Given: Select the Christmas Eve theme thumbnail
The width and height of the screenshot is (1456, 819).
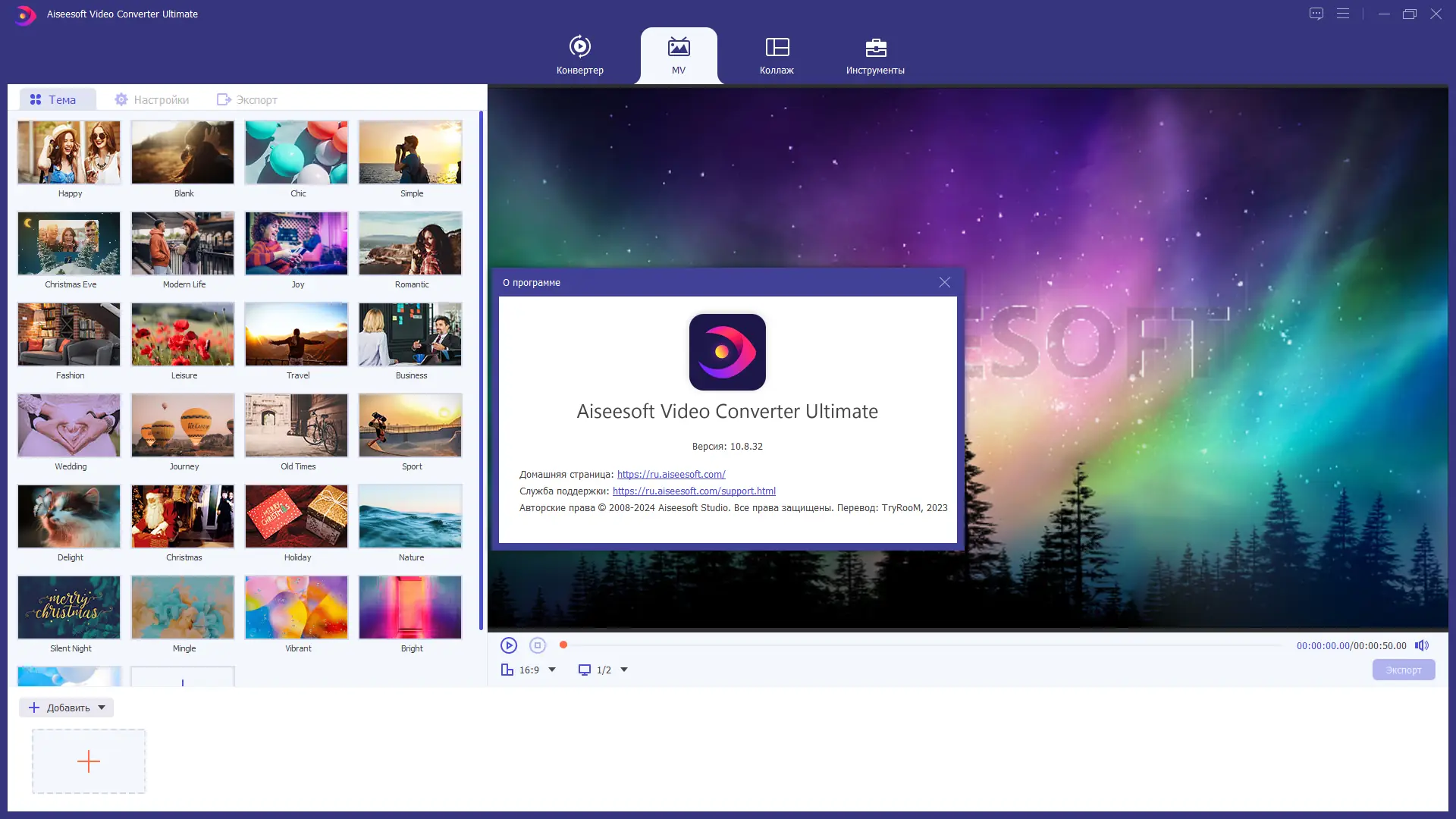Looking at the screenshot, I should tap(69, 243).
